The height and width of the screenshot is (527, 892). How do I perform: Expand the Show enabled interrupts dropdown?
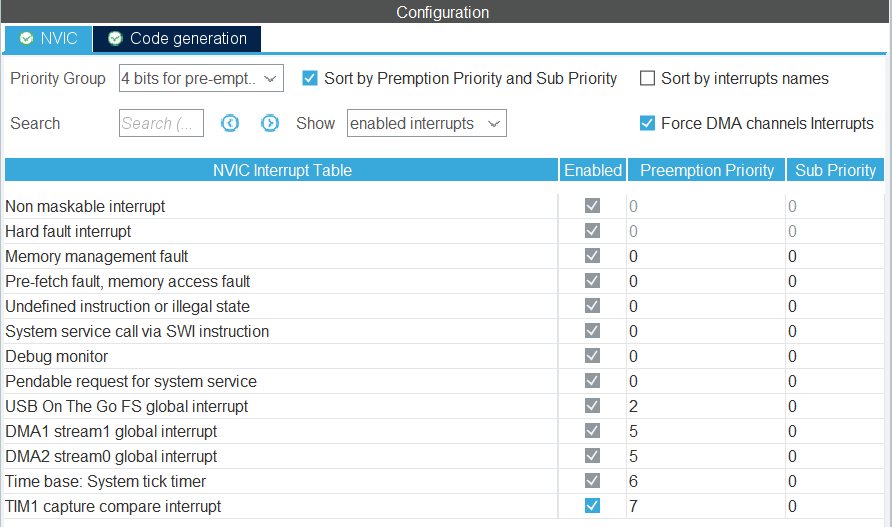tap(426, 123)
